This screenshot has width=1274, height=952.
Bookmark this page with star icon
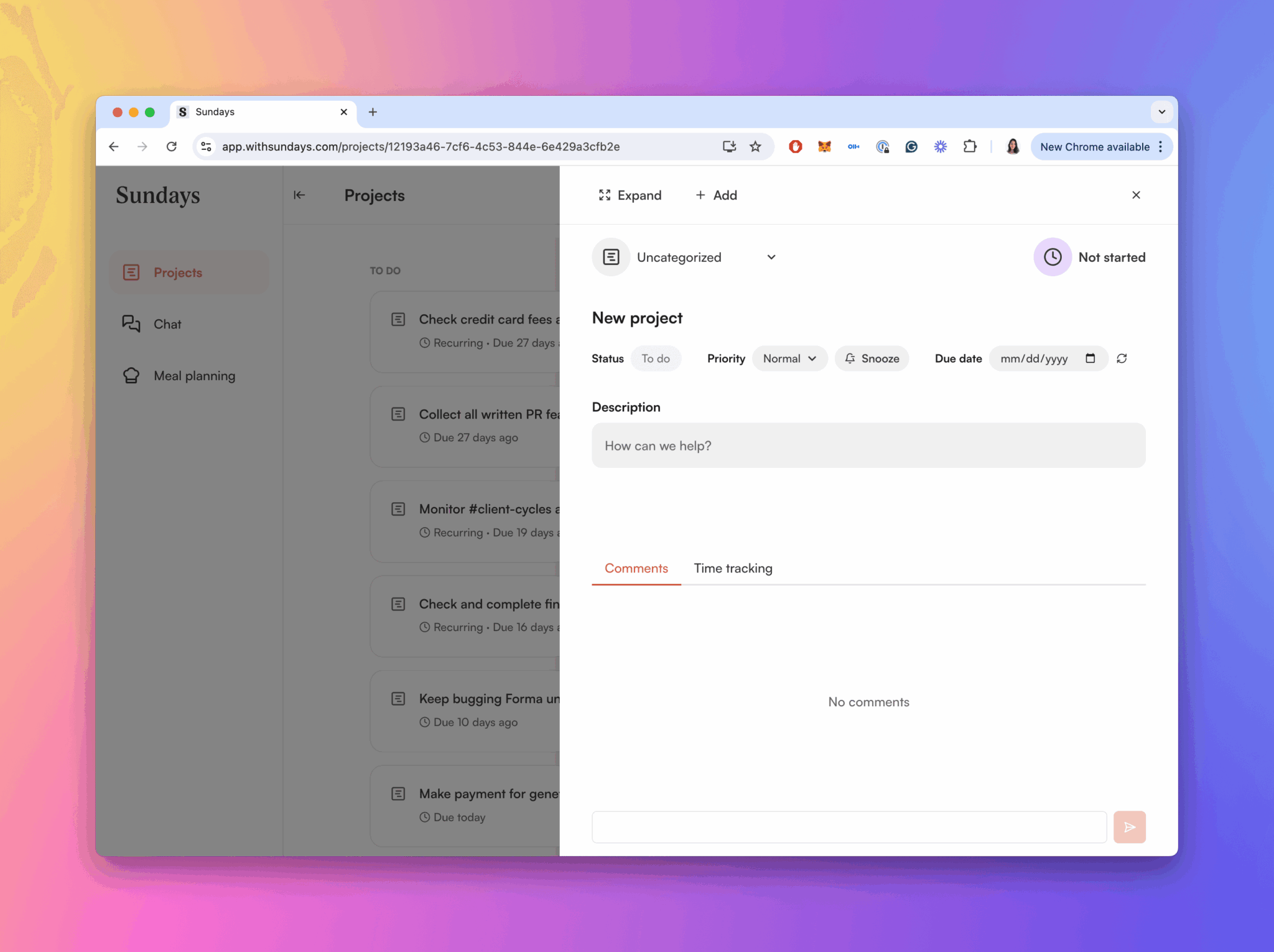755,147
